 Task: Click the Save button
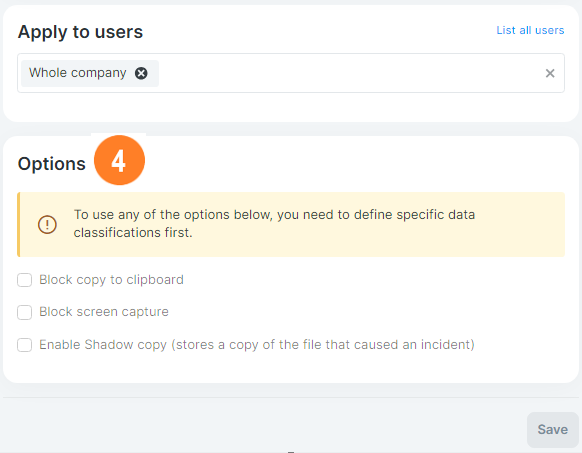point(552,430)
